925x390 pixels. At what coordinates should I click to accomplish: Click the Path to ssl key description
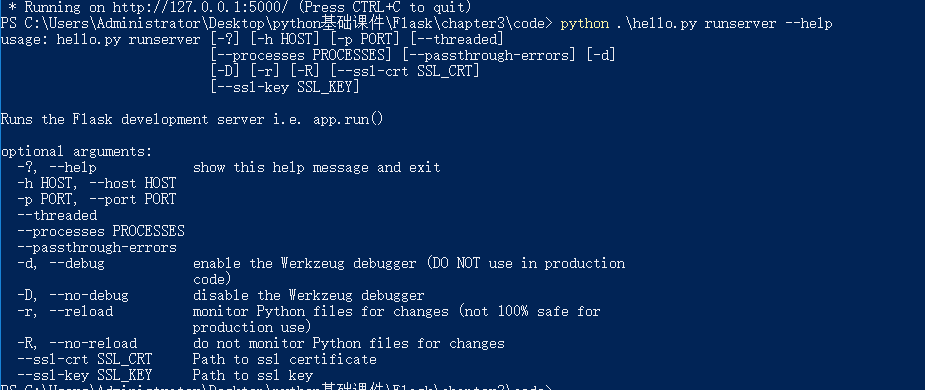click(x=252, y=375)
